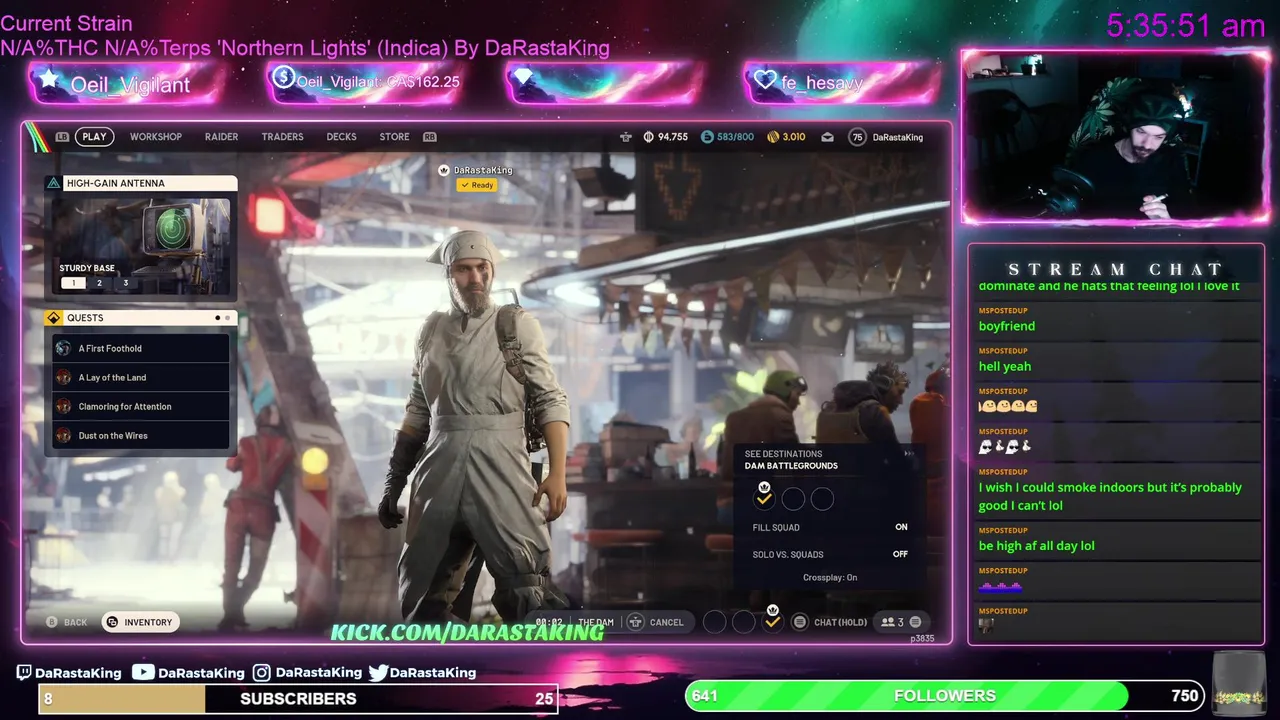
Task: Select Sturdy Base level 1
Action: point(73,283)
